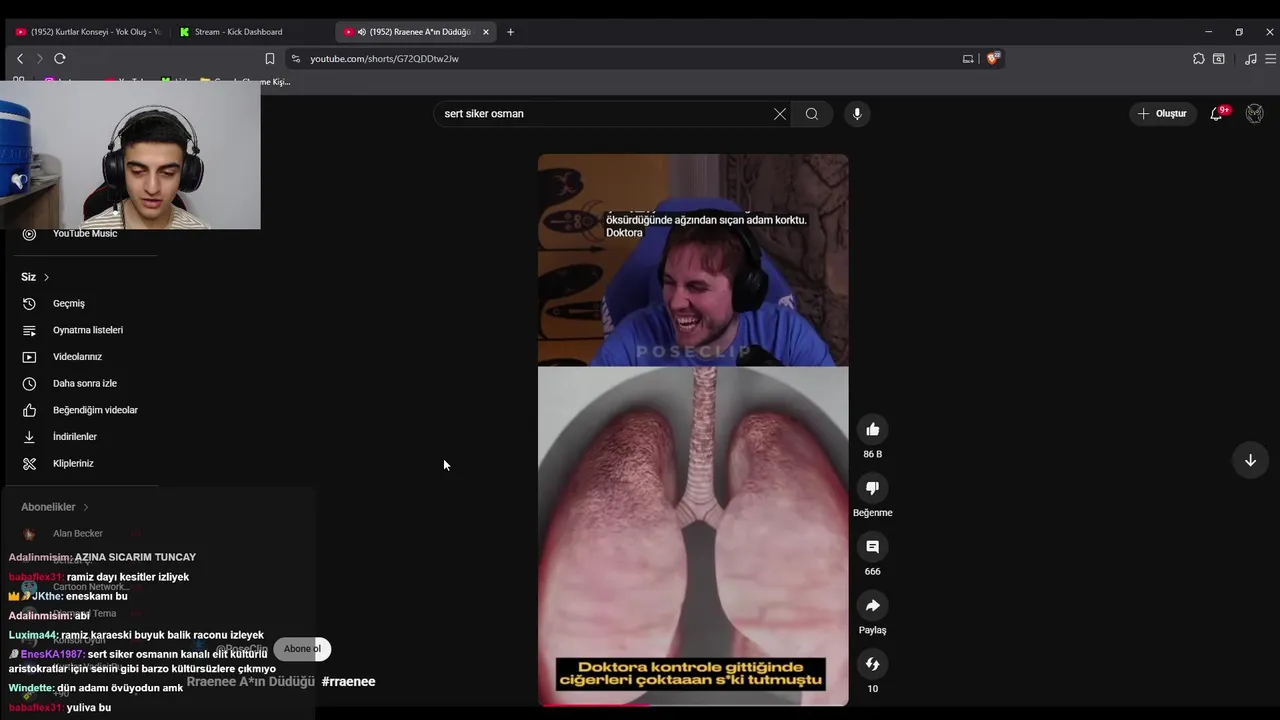Expand the Siz section chevron

pos(46,277)
